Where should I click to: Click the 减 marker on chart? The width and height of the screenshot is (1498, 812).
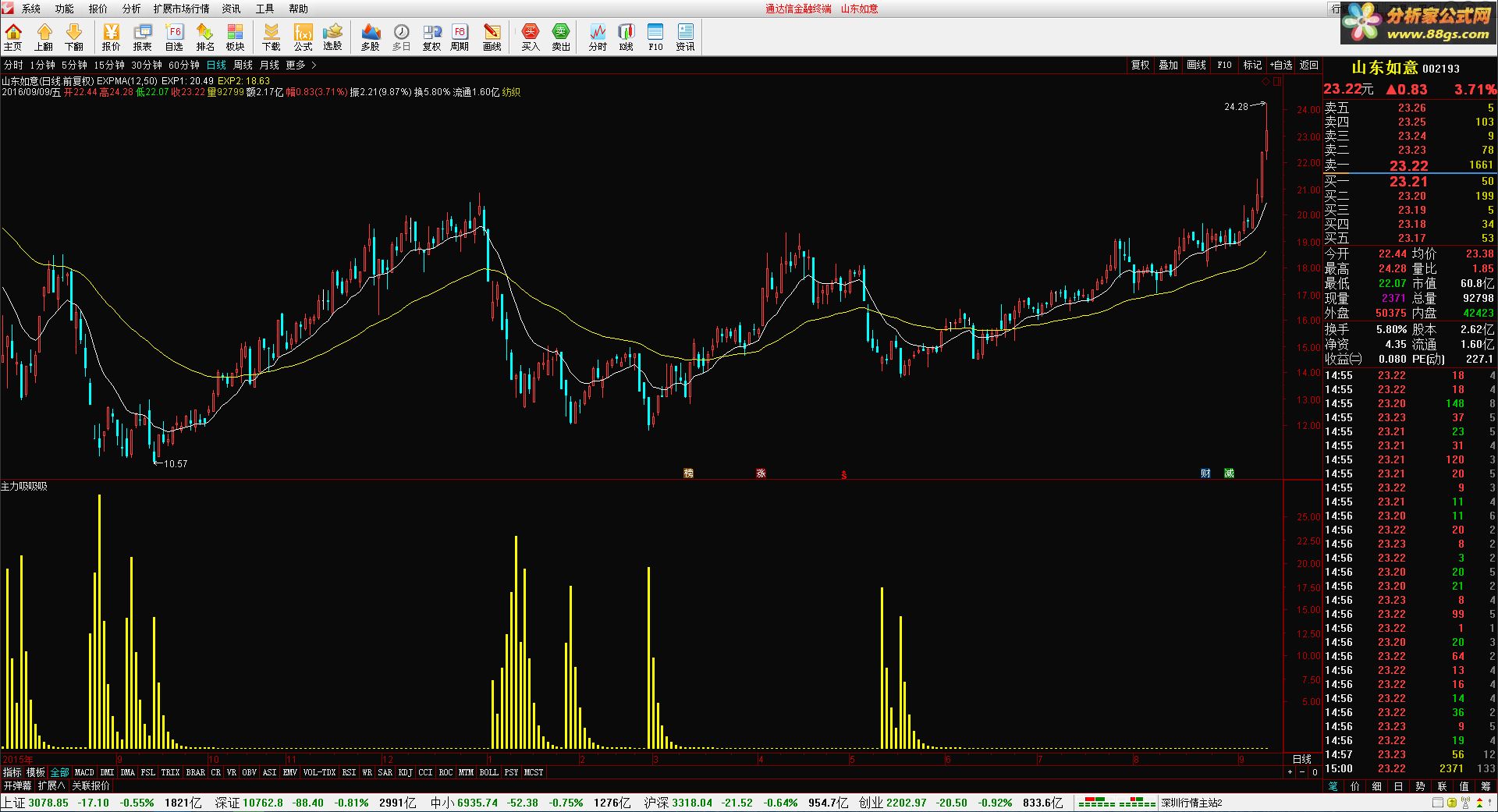tap(1229, 473)
